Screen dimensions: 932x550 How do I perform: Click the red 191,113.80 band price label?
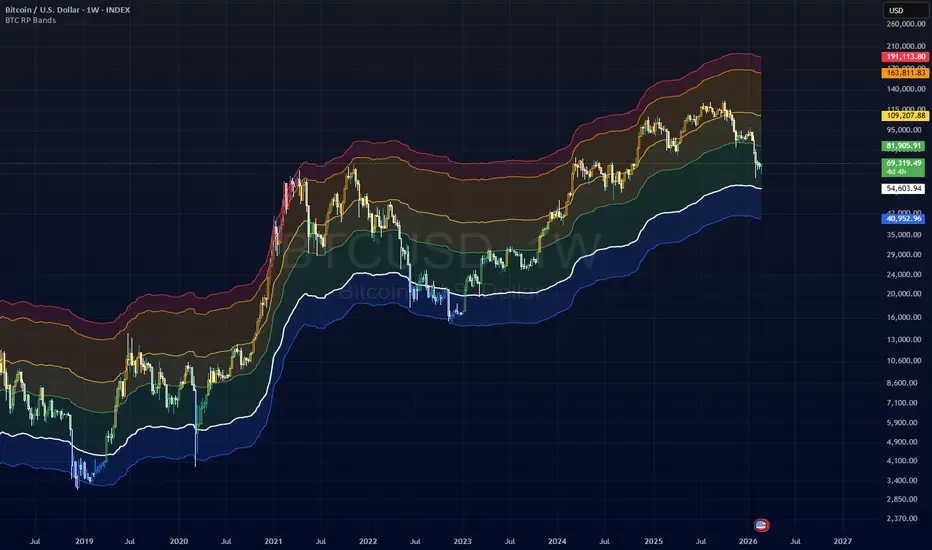[x=905, y=56]
